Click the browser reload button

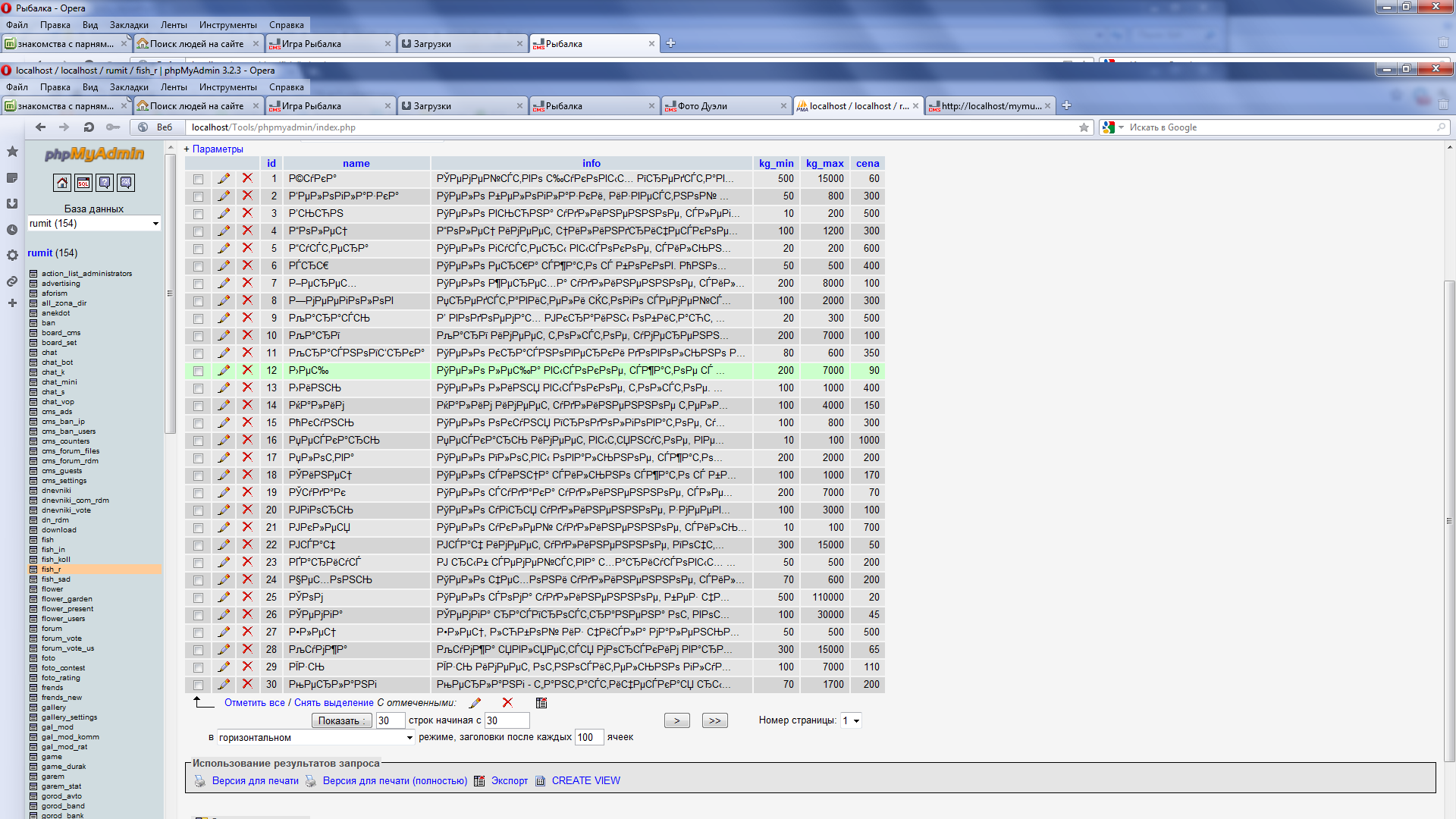[x=89, y=127]
